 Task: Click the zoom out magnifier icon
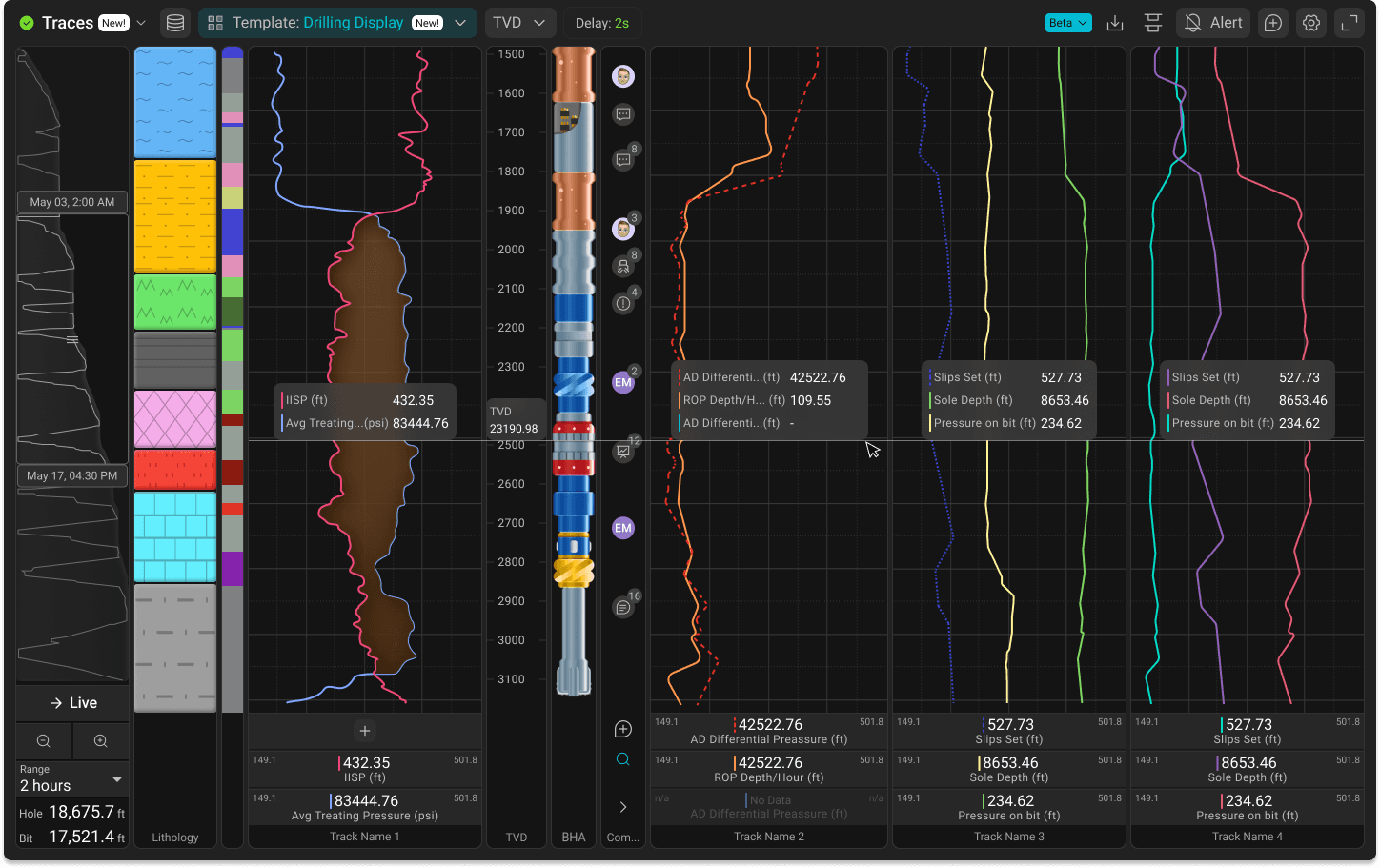point(44,741)
